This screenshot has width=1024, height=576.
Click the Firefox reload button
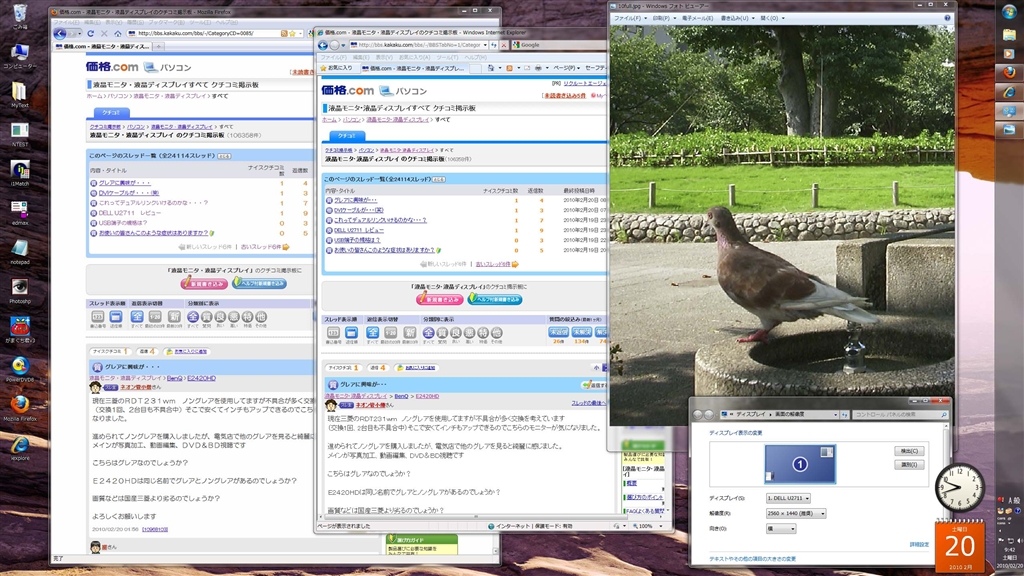pyautogui.click(x=90, y=33)
